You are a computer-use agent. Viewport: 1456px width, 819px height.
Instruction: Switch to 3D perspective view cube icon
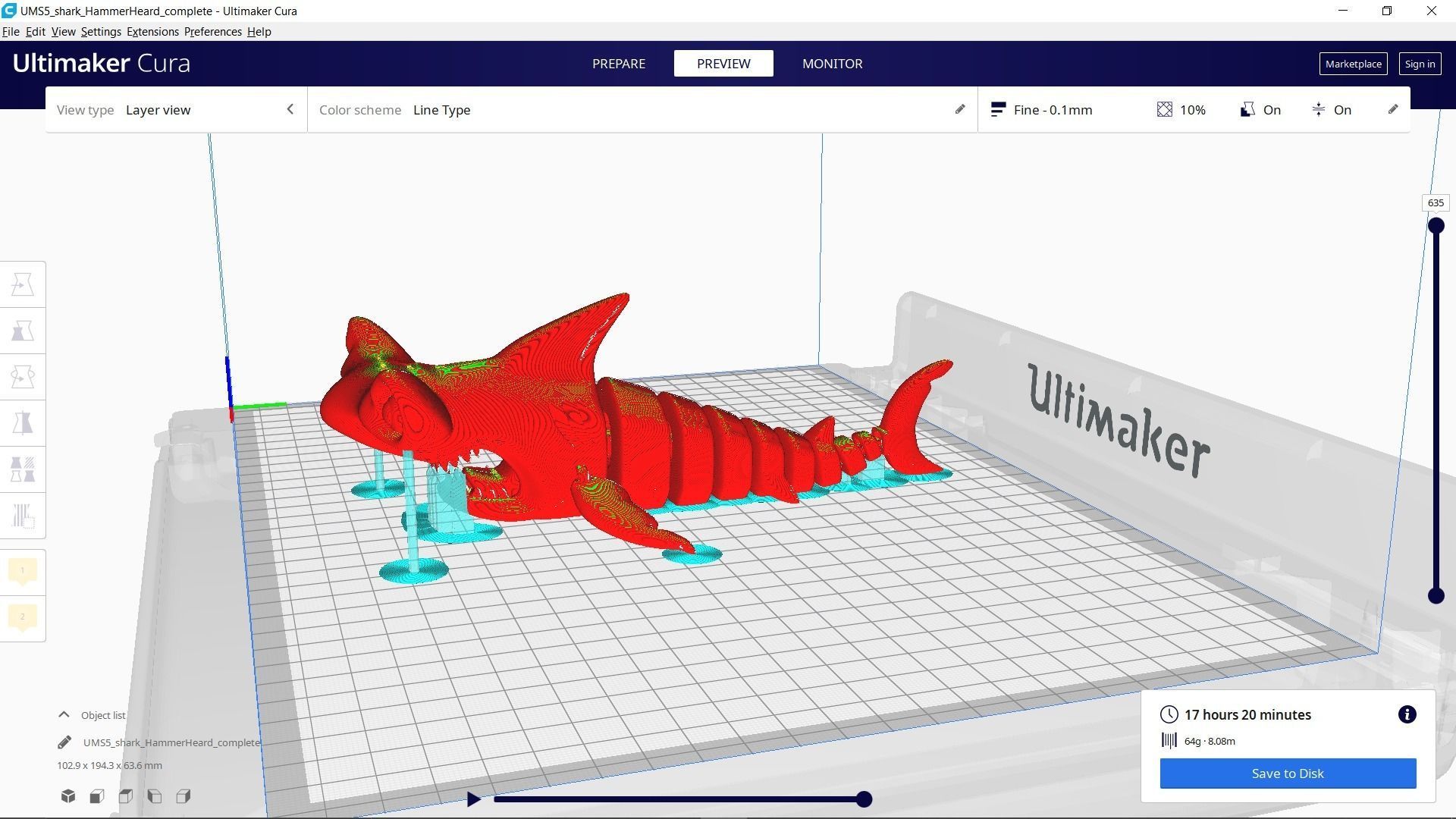(x=68, y=796)
